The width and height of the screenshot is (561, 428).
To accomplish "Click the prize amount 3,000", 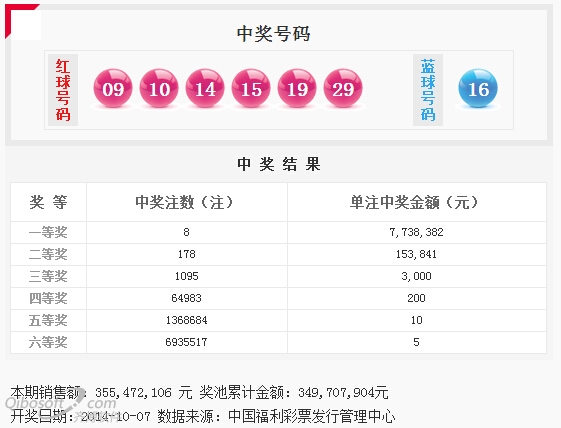I will (x=416, y=276).
